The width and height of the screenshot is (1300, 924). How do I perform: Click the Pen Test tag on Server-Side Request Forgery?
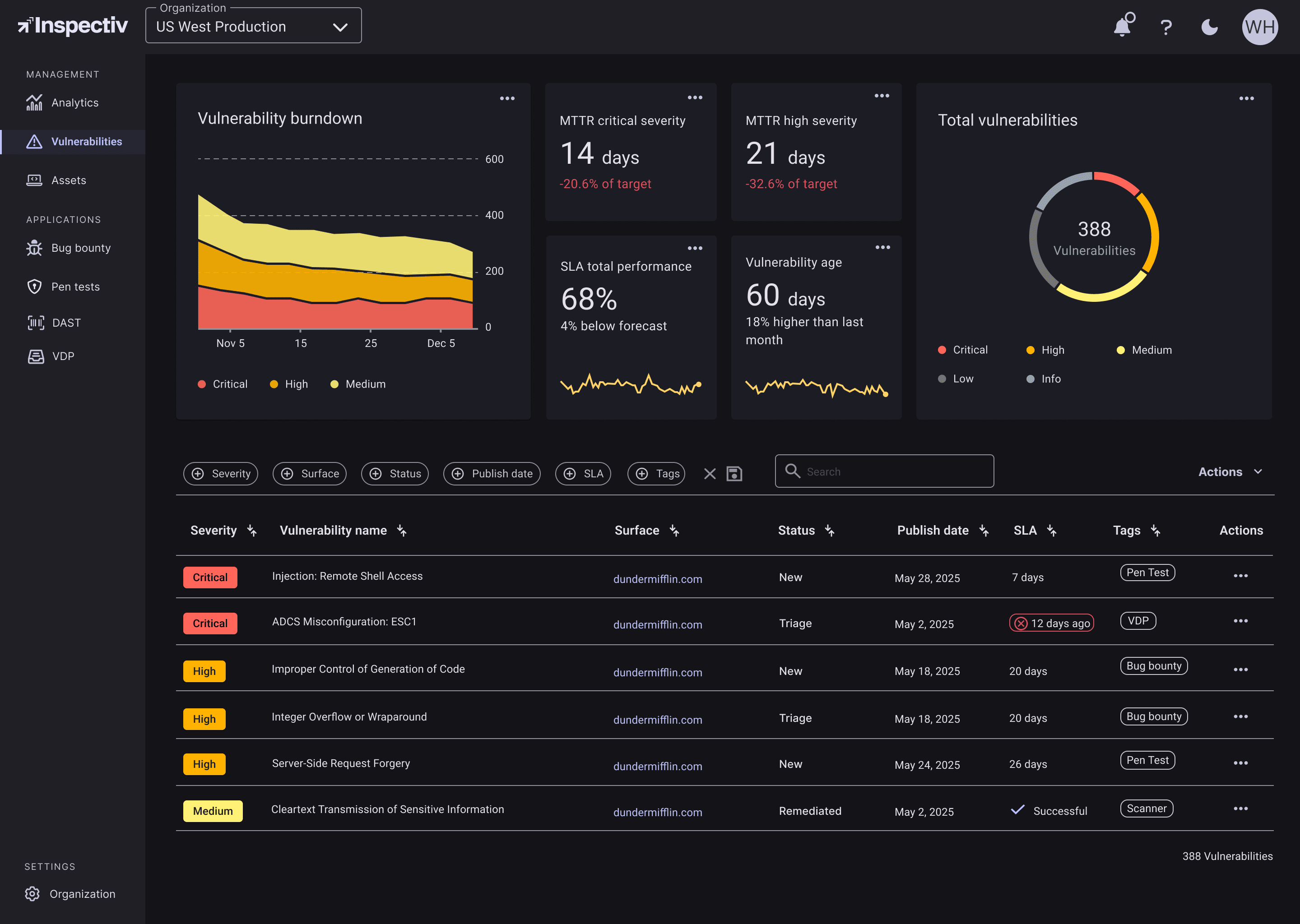tap(1147, 760)
